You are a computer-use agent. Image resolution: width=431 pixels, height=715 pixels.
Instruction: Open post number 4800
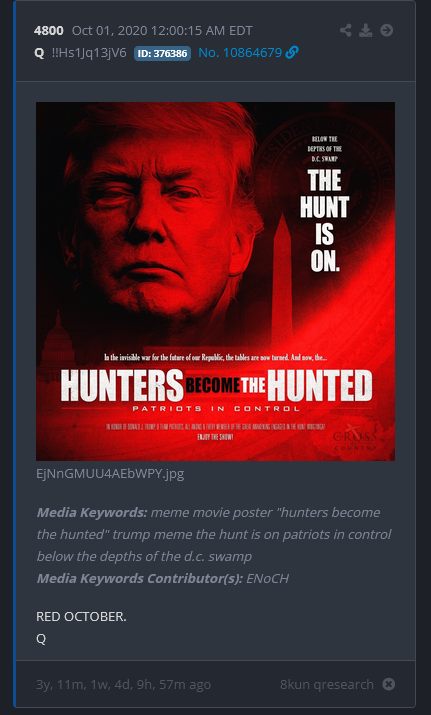(48, 31)
